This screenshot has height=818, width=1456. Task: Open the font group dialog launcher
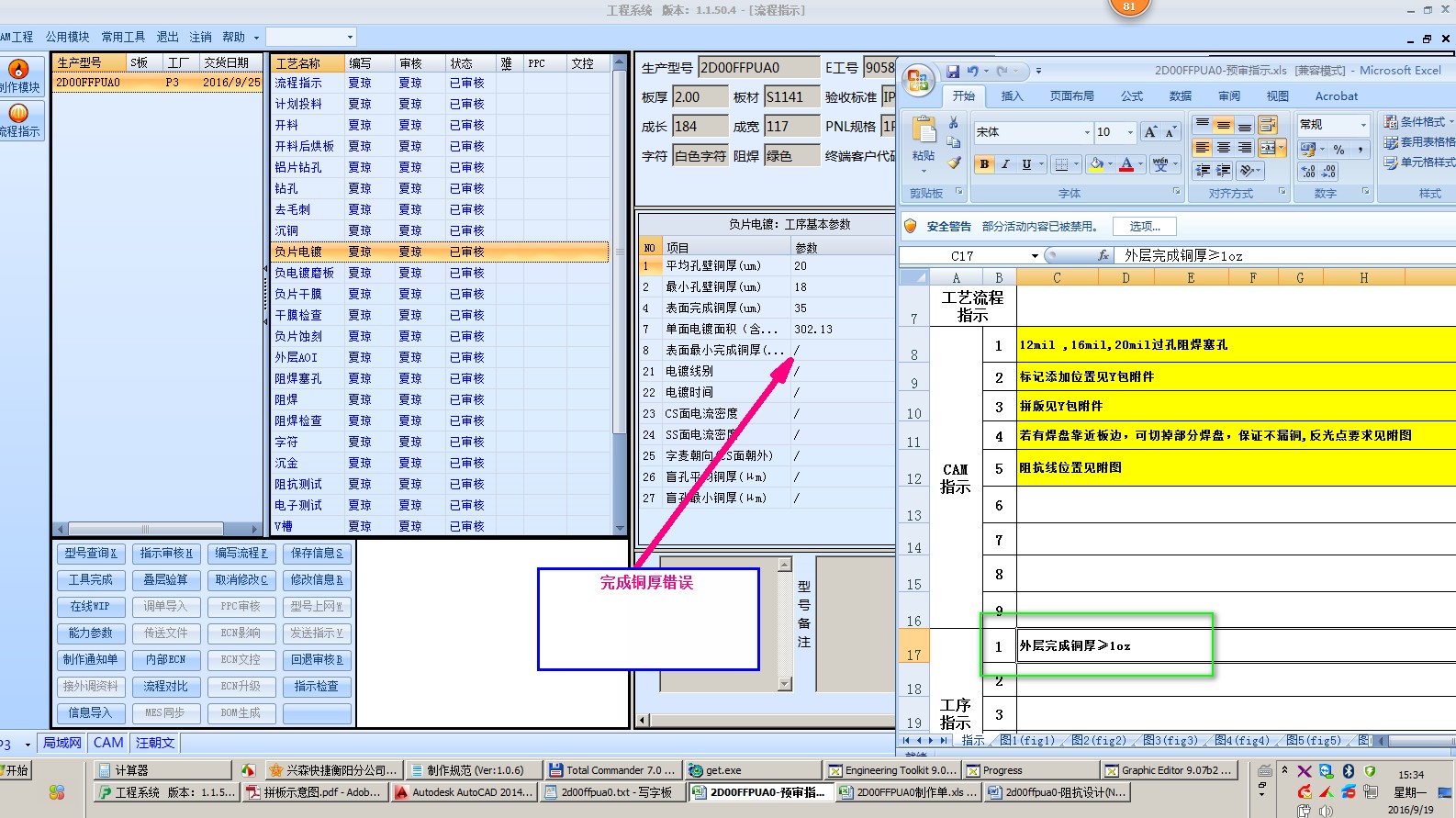1176,193
